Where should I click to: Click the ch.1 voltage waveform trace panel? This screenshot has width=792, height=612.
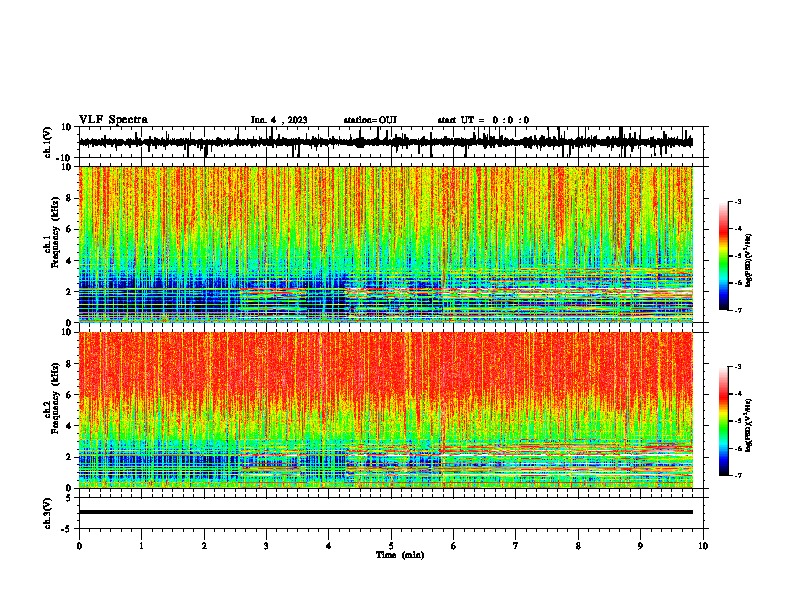point(391,142)
